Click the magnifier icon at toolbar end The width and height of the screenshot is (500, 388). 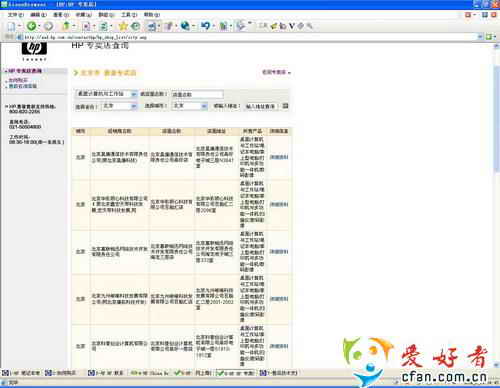(x=310, y=26)
